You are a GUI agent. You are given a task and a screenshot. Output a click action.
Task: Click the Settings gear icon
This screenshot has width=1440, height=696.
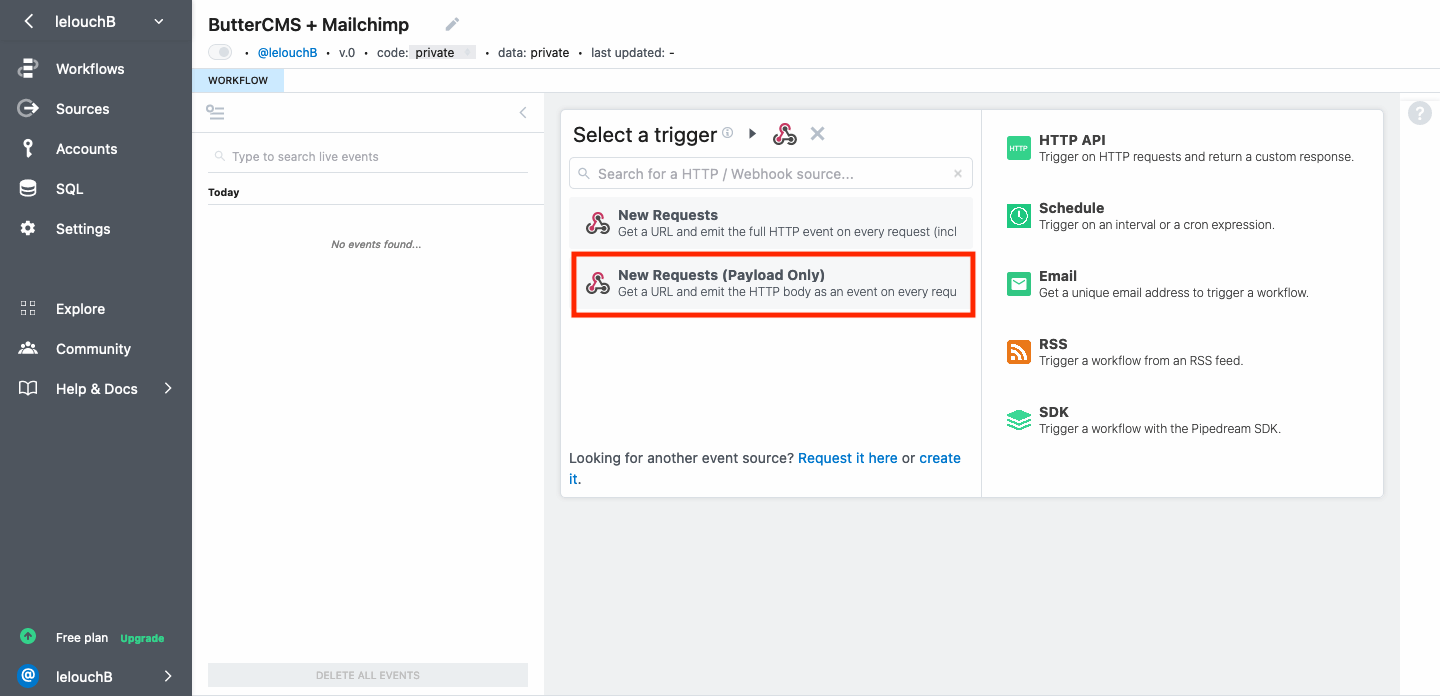pos(28,228)
